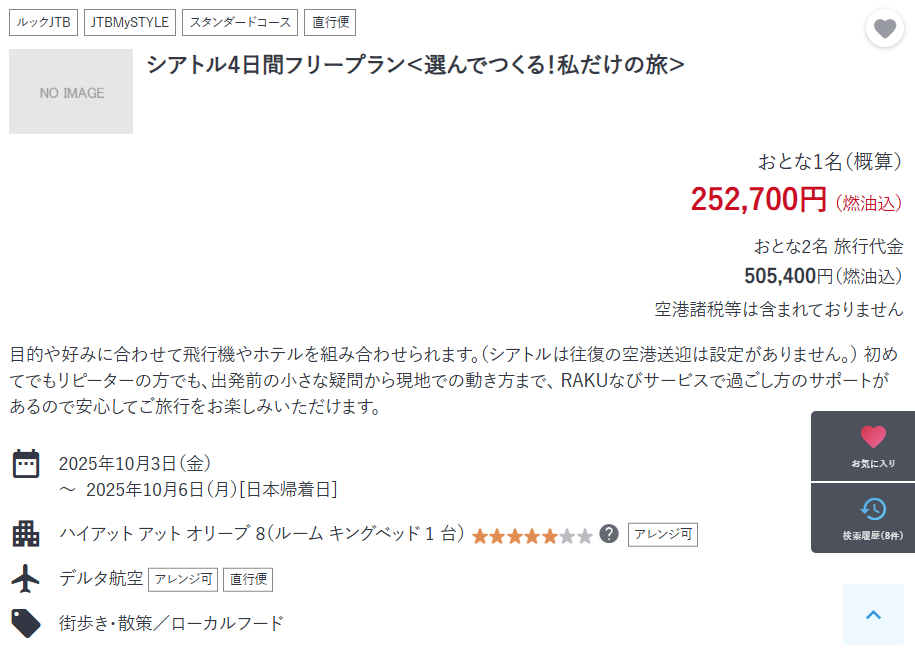
Task: Select the スタンダードコース tag
Action: (x=240, y=22)
